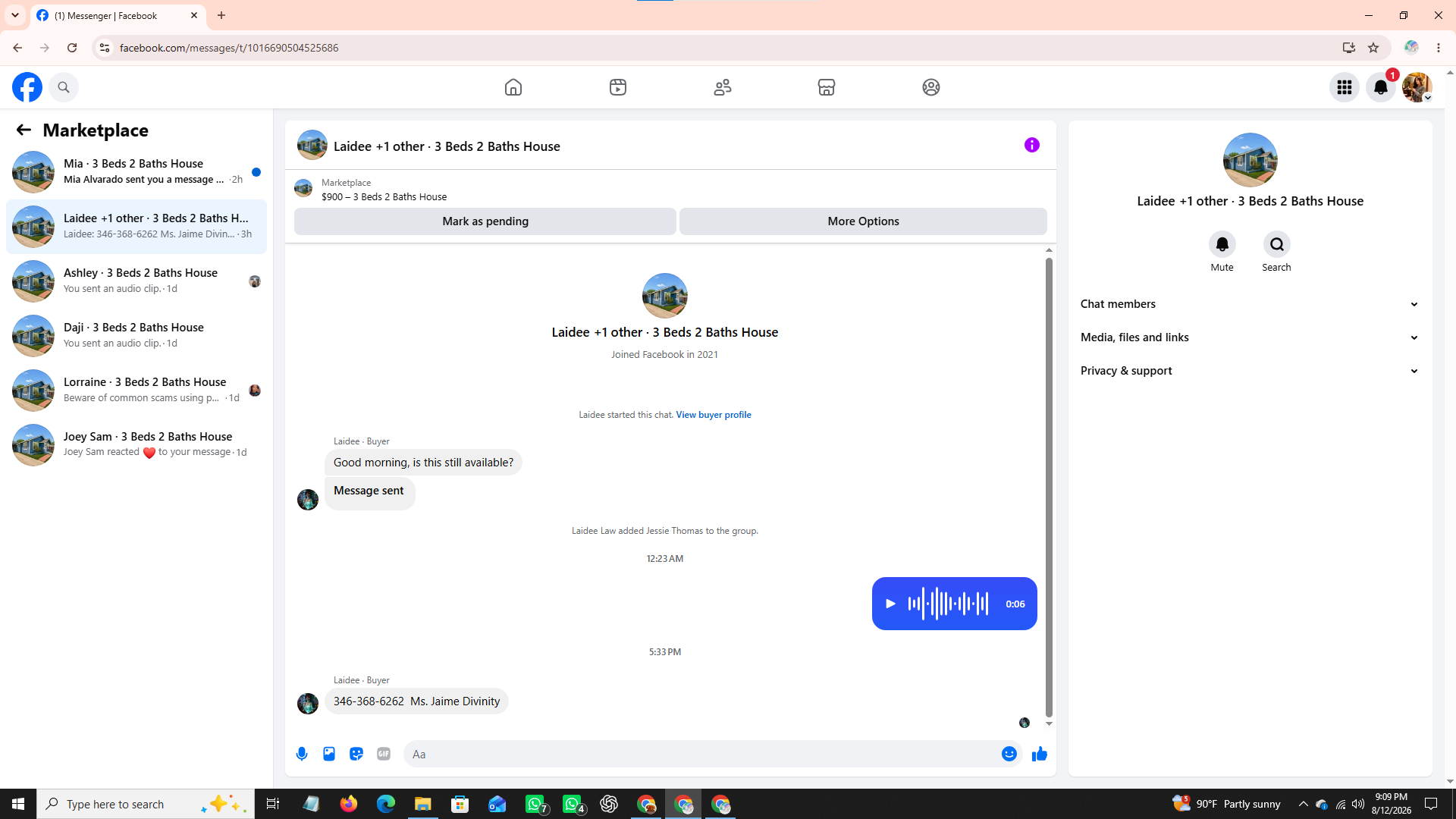This screenshot has width=1456, height=819.
Task: Open Mia's 3 Beds 2 Baths chat
Action: click(136, 171)
